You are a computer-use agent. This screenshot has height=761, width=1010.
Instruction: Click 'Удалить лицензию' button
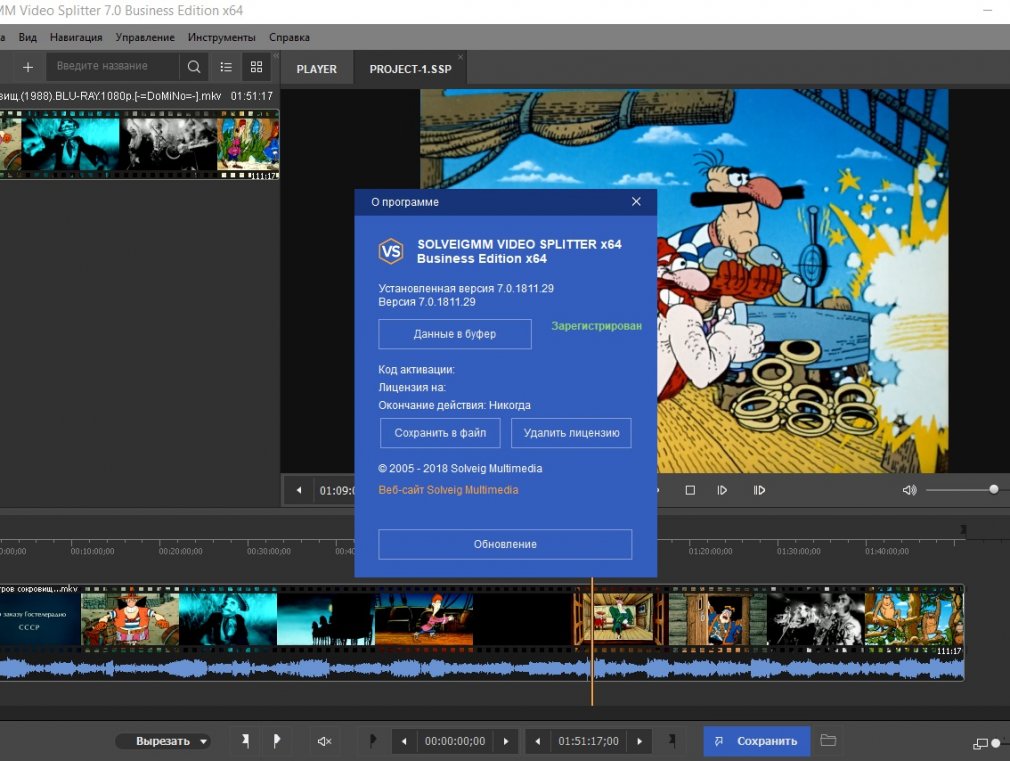click(571, 433)
